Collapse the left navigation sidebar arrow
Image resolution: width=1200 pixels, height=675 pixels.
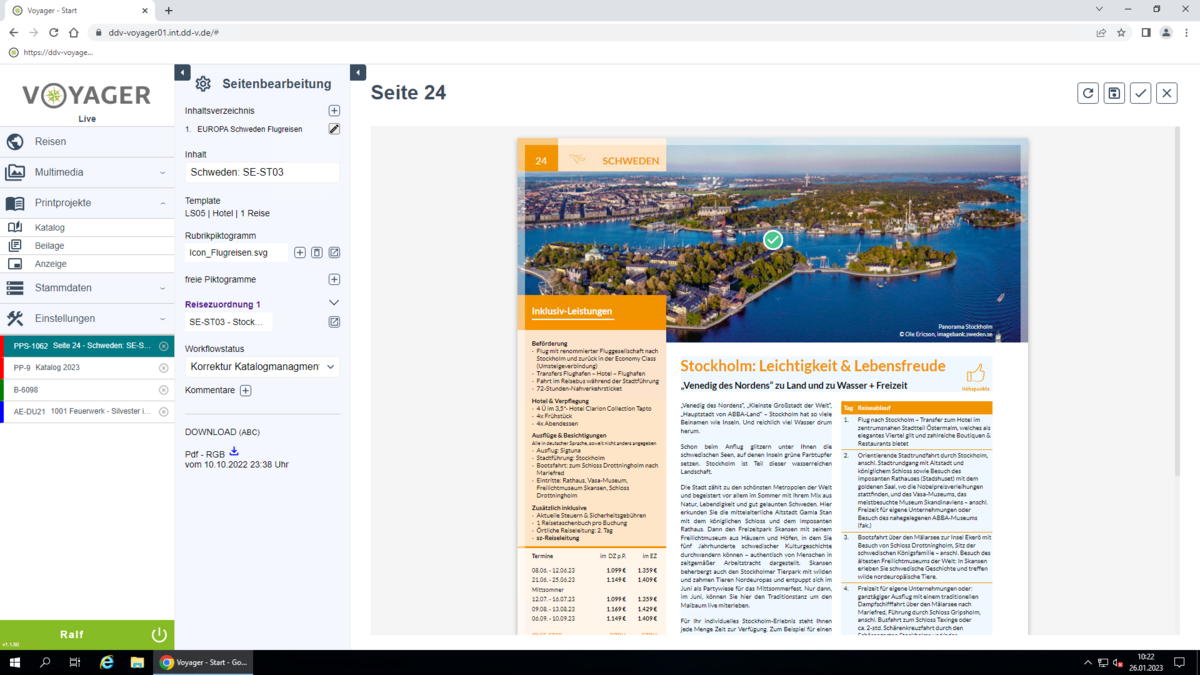click(182, 73)
